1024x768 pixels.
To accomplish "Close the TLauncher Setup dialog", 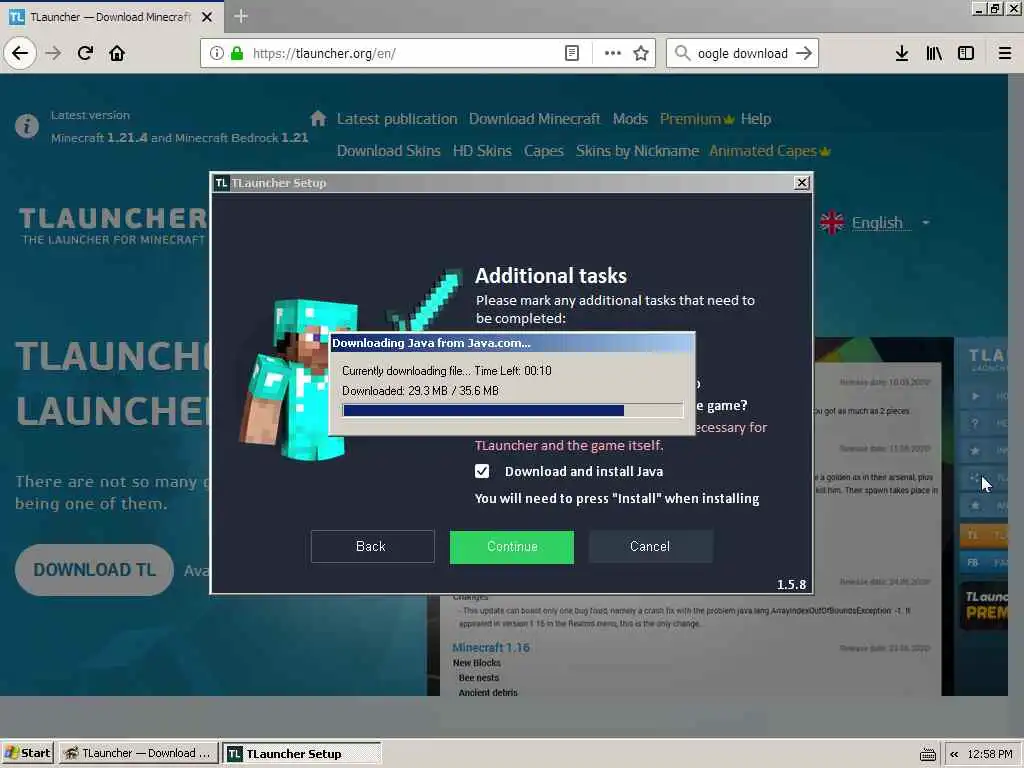I will click(x=802, y=183).
